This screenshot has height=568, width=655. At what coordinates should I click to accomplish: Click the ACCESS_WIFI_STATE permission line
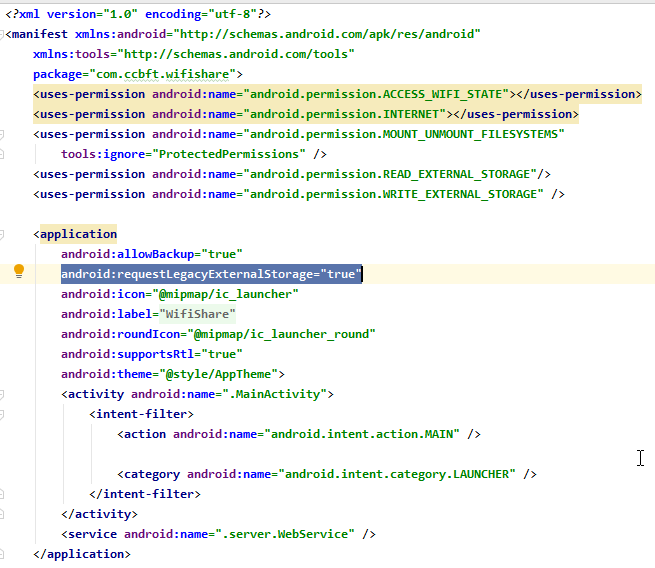pos(337,94)
